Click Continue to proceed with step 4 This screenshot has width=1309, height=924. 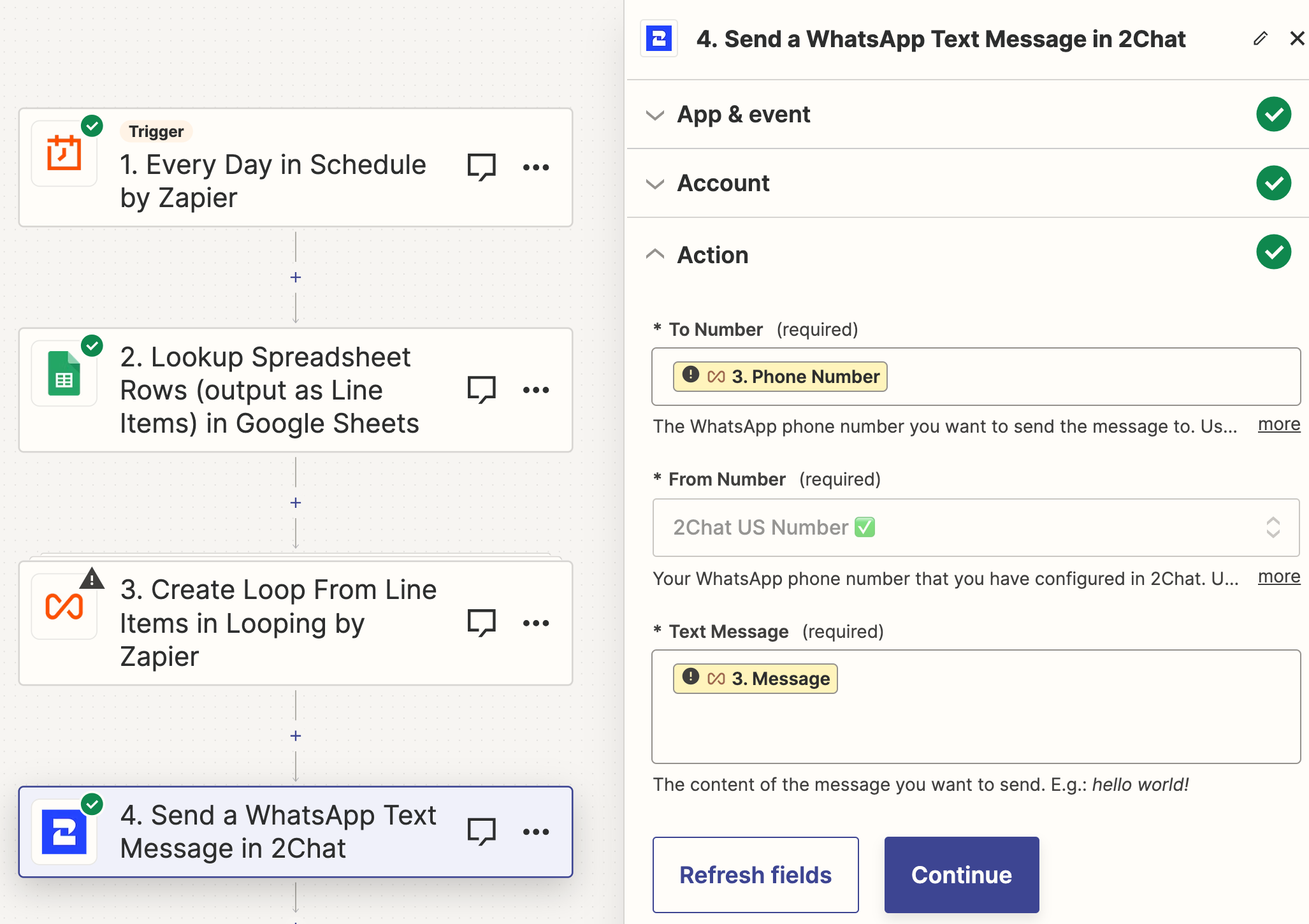961,873
